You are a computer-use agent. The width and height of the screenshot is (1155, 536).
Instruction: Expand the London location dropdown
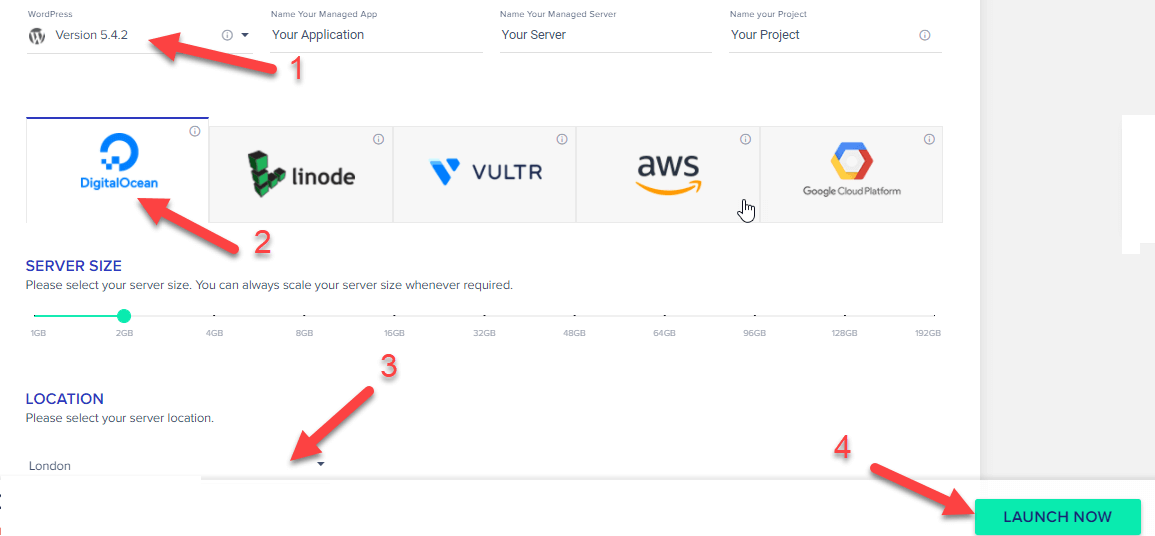tap(321, 465)
